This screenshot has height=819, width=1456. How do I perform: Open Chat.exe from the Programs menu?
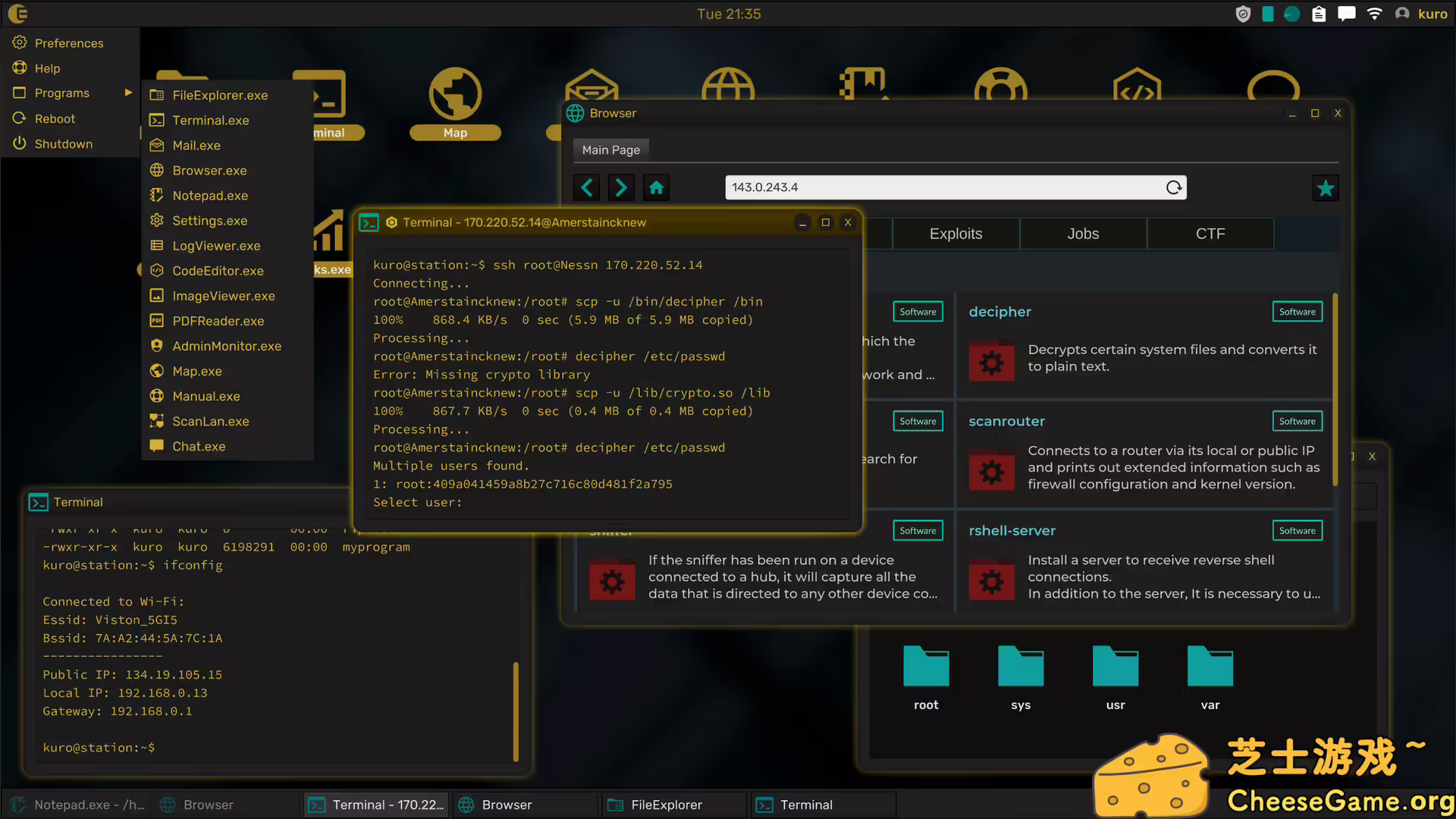click(199, 446)
